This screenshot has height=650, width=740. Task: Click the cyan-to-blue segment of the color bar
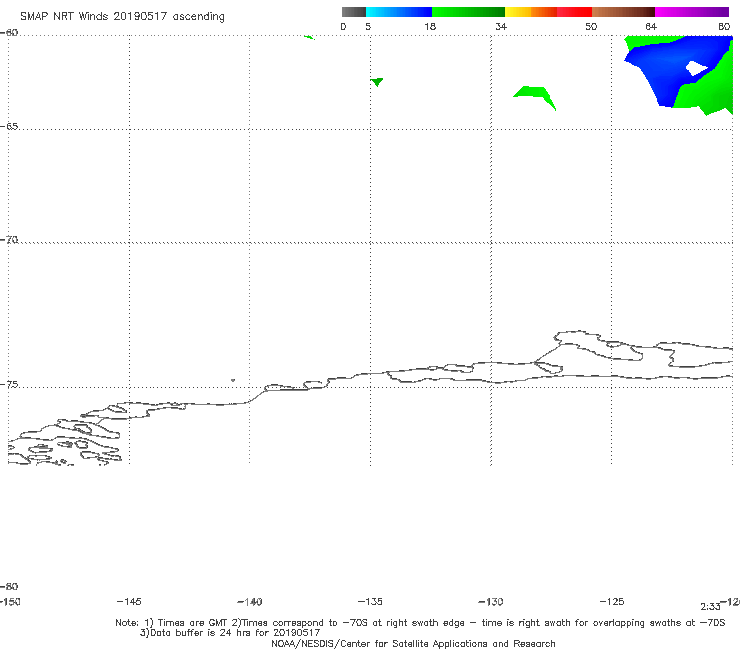click(399, 12)
